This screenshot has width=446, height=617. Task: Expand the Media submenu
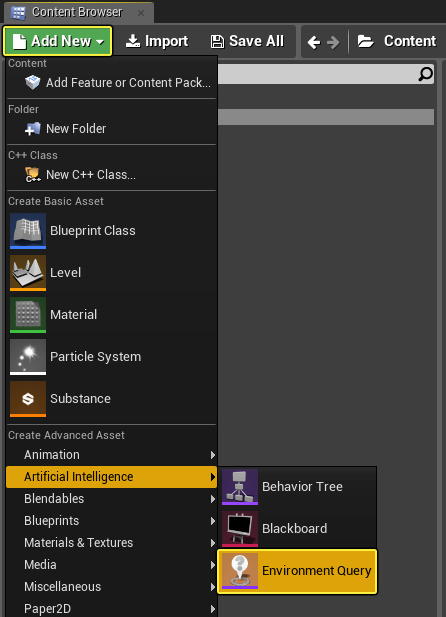pyautogui.click(x=111, y=565)
